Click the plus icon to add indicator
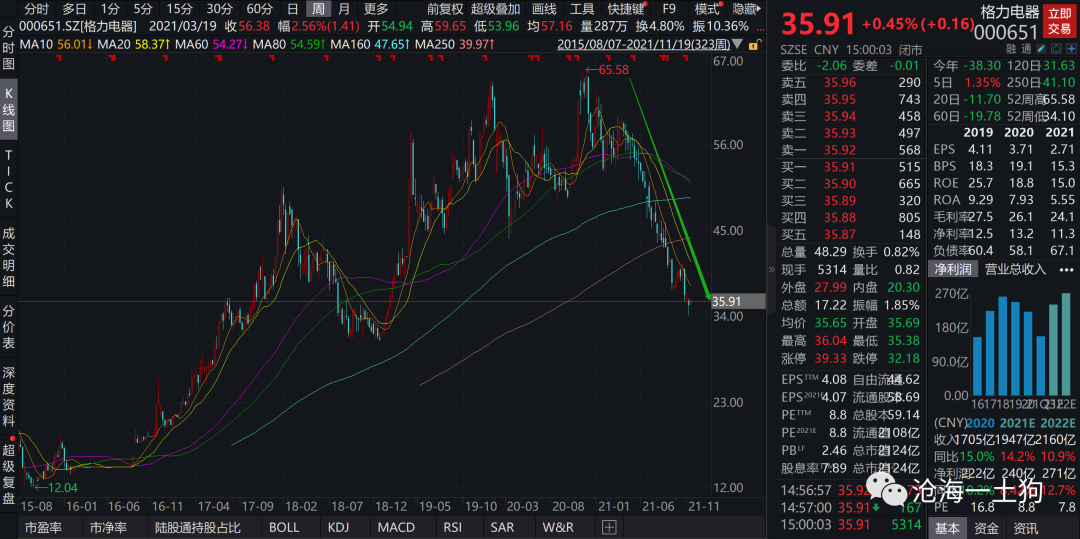The width and height of the screenshot is (1080, 539). tap(609, 528)
